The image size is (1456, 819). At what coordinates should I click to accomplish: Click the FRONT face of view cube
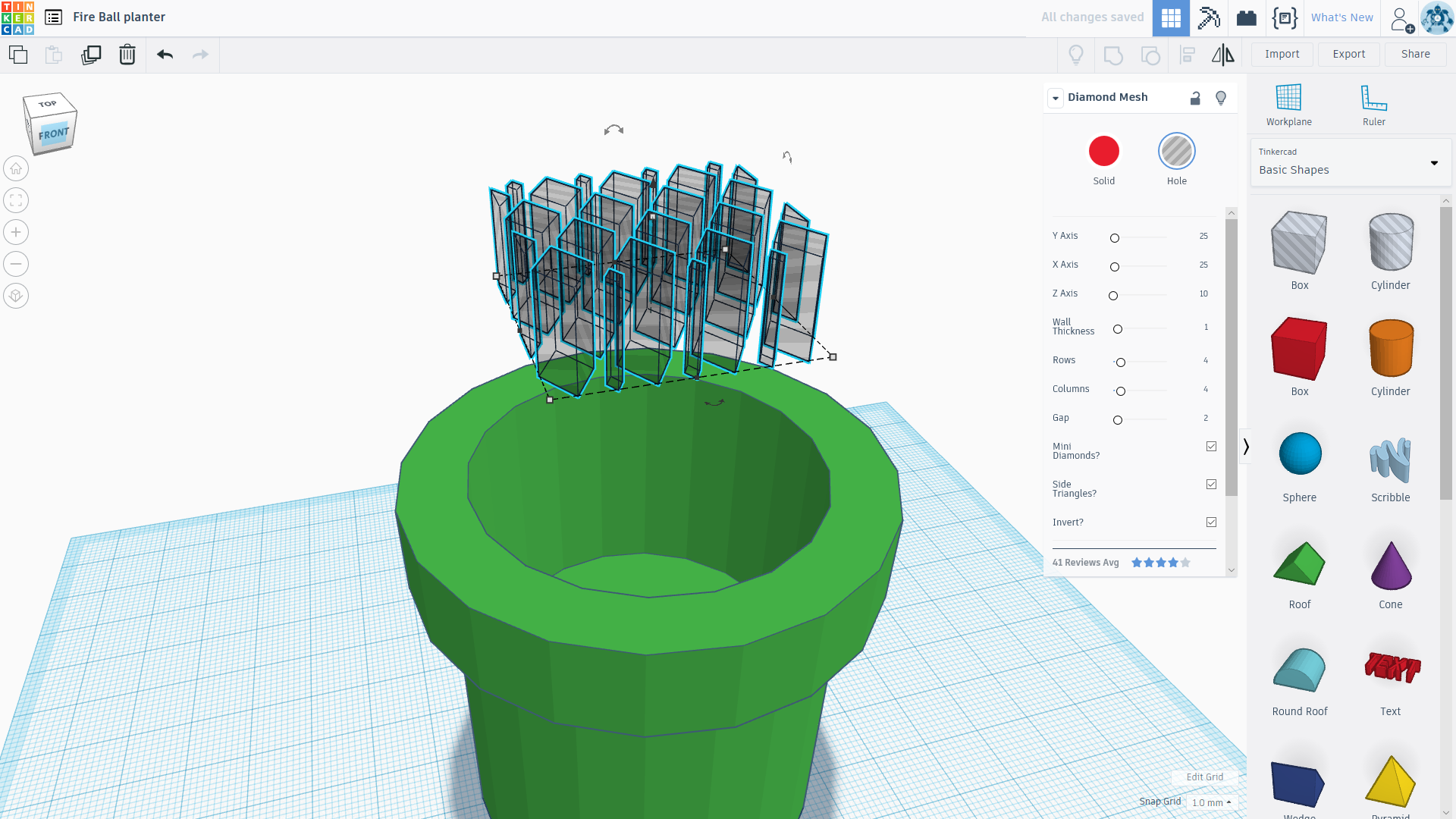tap(54, 134)
